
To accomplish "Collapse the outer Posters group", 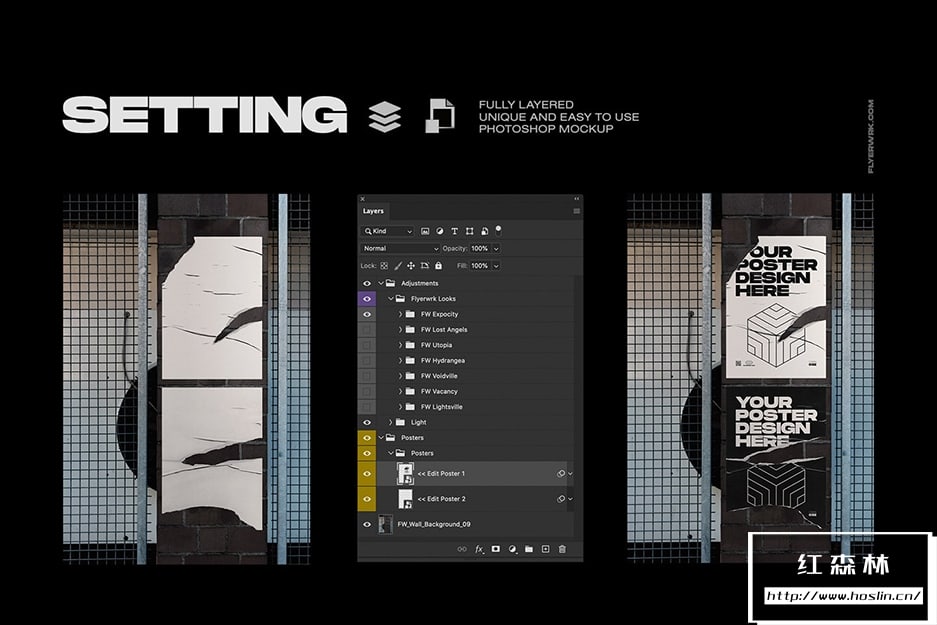I will tap(381, 438).
